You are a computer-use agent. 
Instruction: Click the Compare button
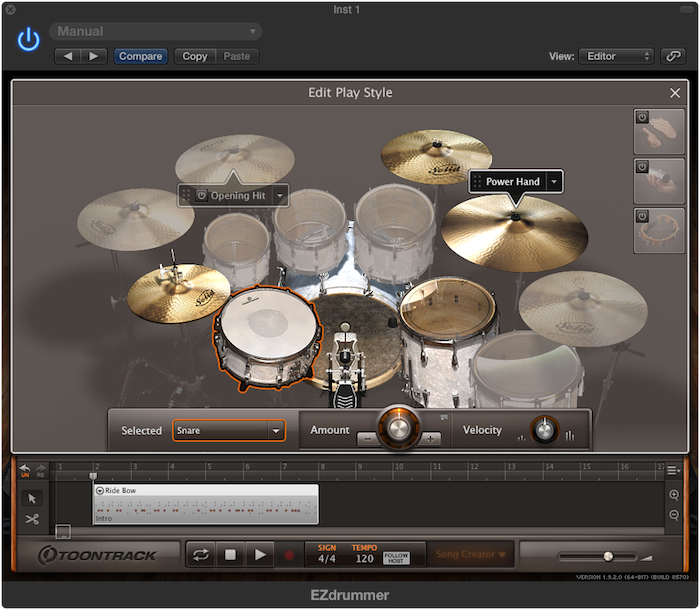(x=141, y=56)
